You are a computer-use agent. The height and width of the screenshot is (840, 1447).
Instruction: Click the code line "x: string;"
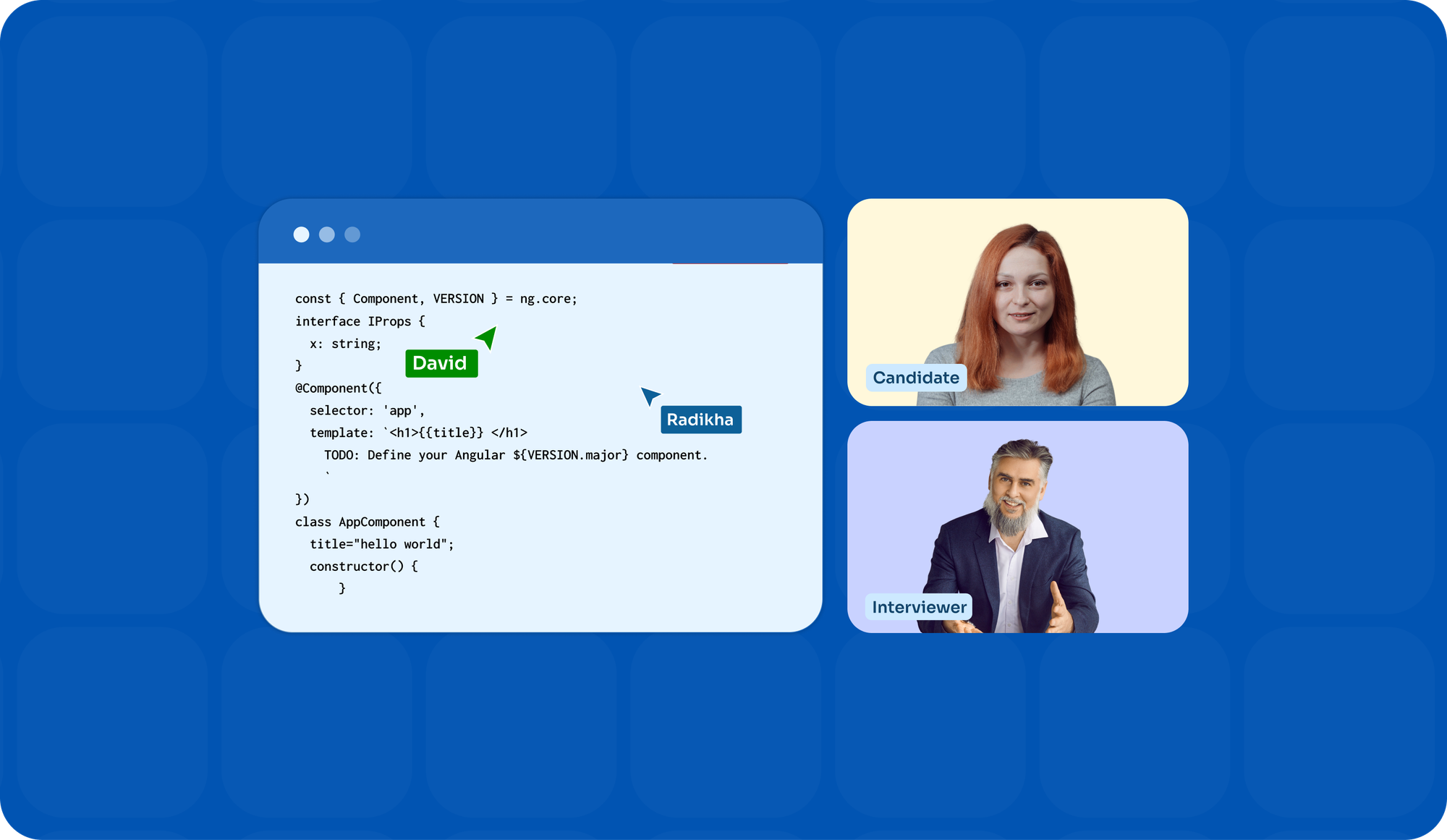tap(346, 344)
